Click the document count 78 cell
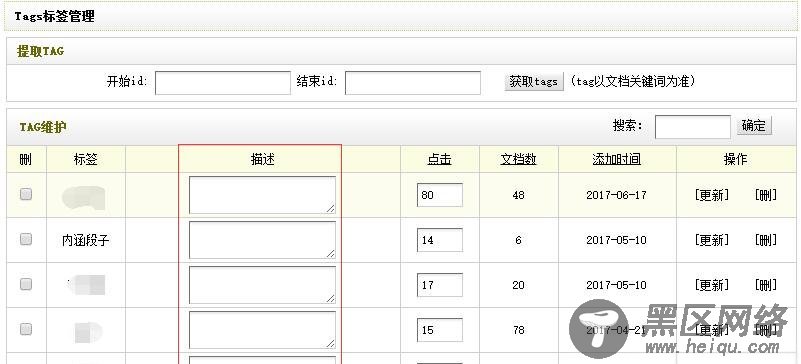The width and height of the screenshot is (801, 364). (x=519, y=330)
